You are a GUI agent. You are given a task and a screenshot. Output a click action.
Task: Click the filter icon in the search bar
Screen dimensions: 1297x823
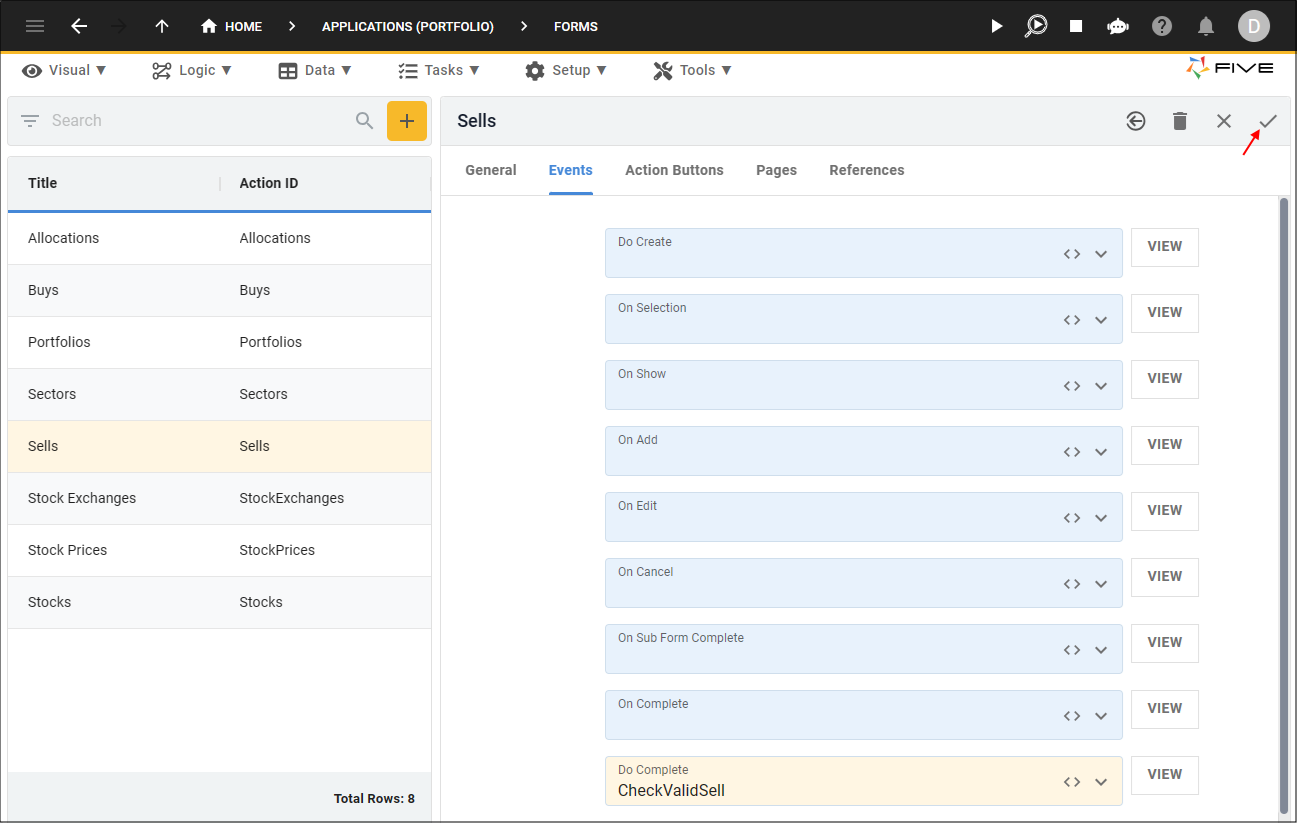pyautogui.click(x=30, y=121)
